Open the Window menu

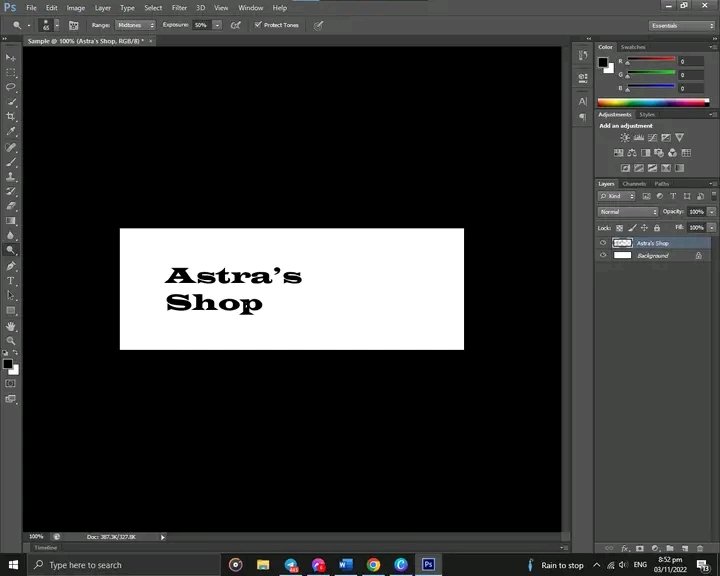pos(251,8)
